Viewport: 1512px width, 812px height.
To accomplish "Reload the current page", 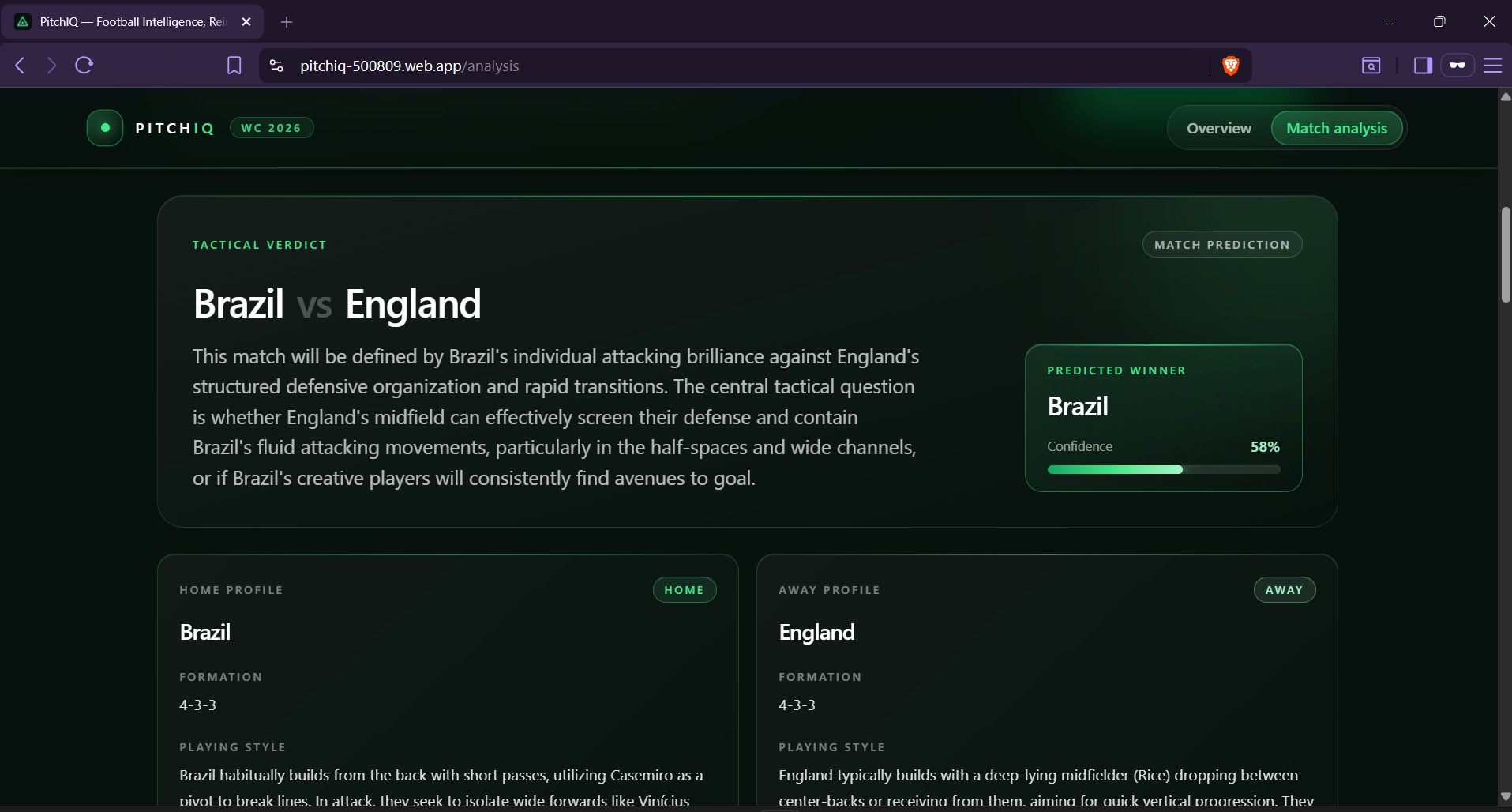I will tap(84, 66).
